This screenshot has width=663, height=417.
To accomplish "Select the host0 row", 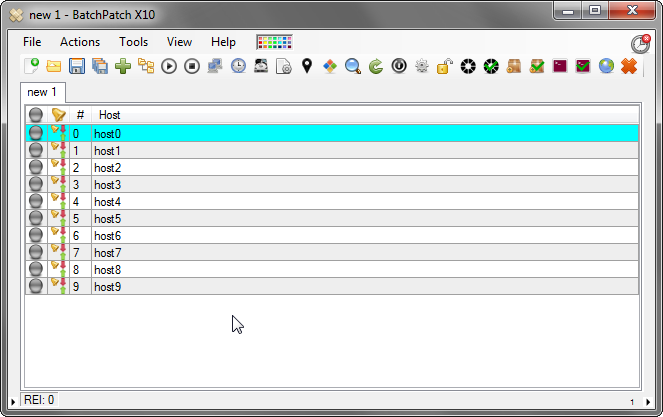I will click(332, 134).
